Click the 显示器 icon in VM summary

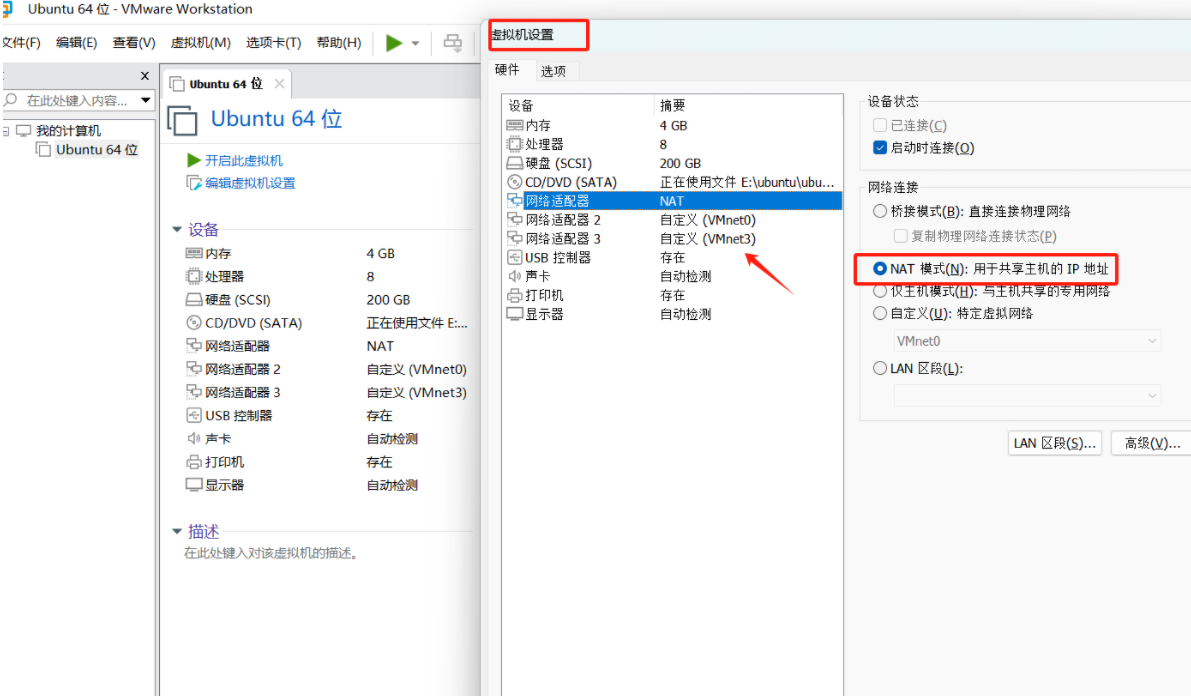[x=194, y=485]
